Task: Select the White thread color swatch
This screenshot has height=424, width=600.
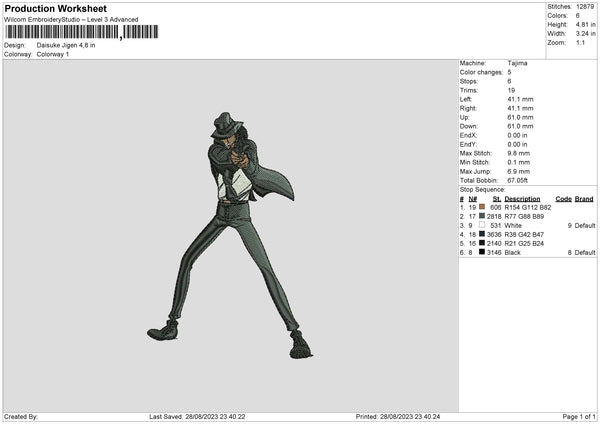Action: point(482,225)
